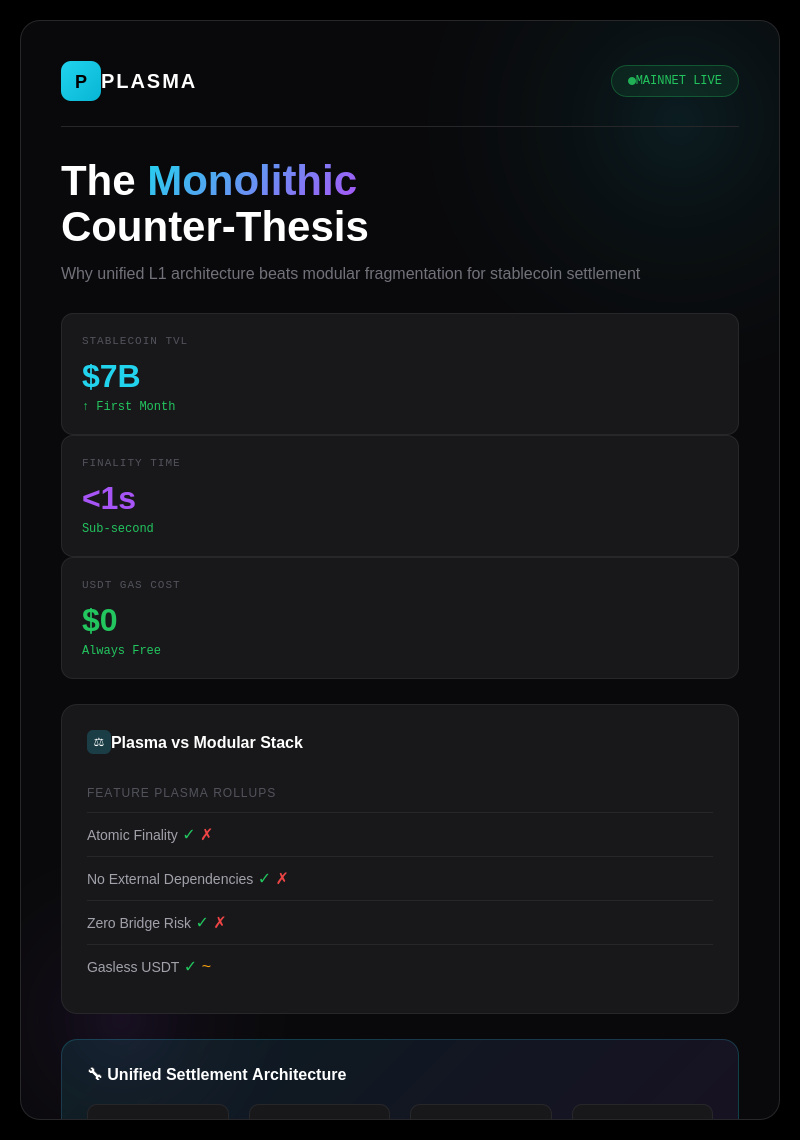Viewport: 800px width, 1140px height.
Task: Click the green checkmark for Atomic Finality
Action: [x=189, y=834]
